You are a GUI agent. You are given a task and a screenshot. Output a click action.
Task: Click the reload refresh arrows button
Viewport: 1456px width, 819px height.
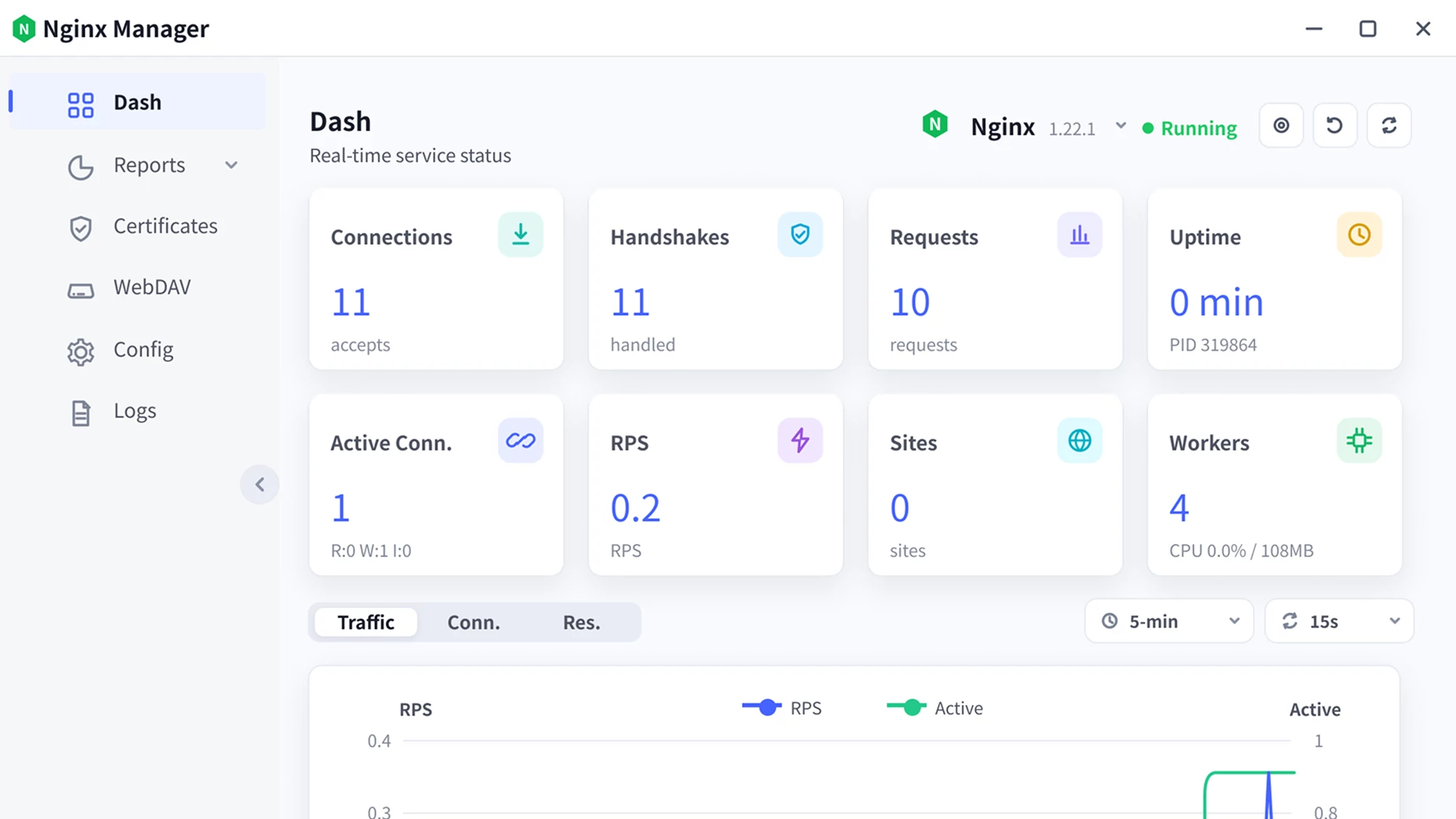[1389, 125]
